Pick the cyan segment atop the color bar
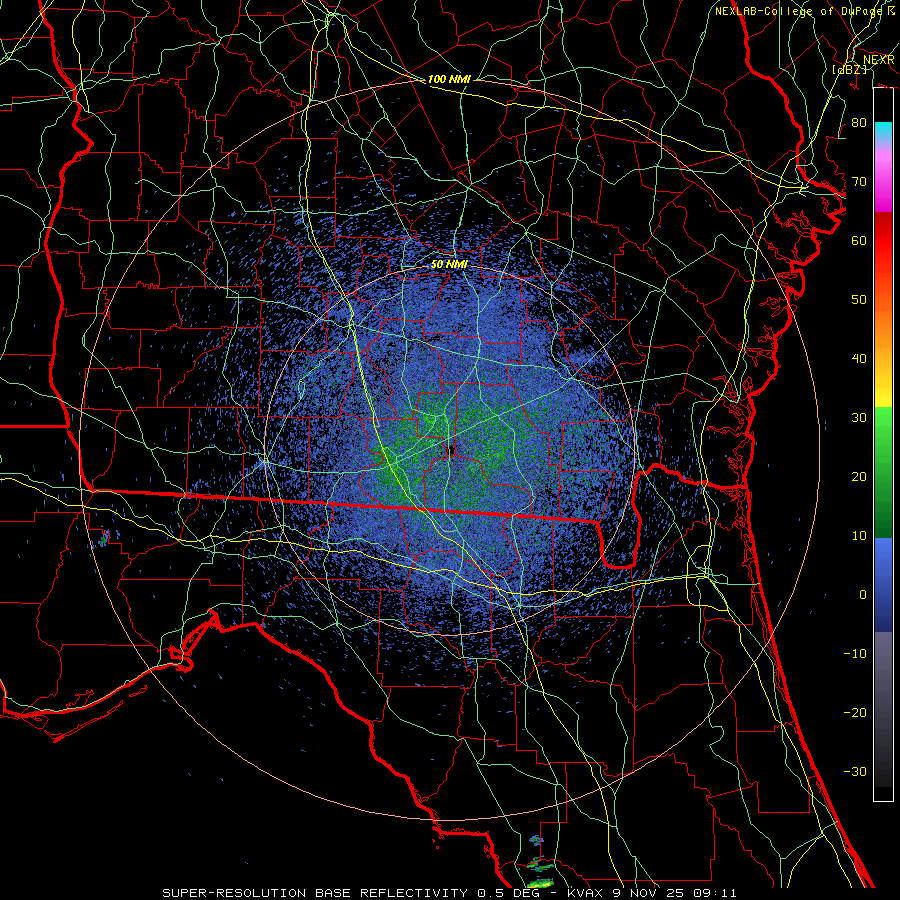Screen dimensions: 900x900 883,131
